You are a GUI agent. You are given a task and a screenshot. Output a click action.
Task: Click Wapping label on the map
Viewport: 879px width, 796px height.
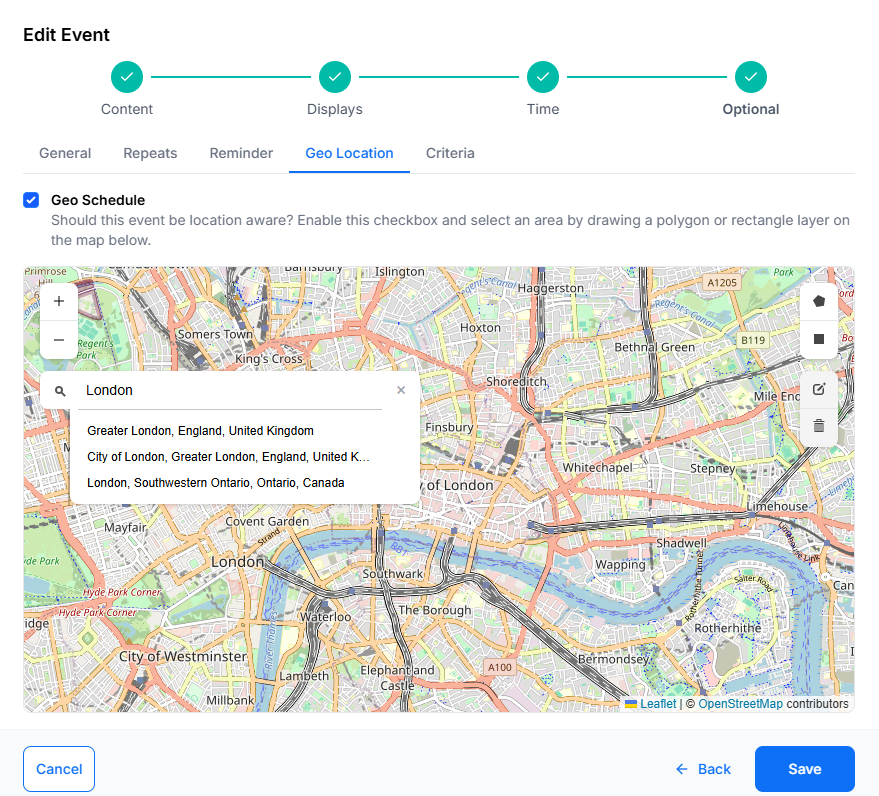621,564
